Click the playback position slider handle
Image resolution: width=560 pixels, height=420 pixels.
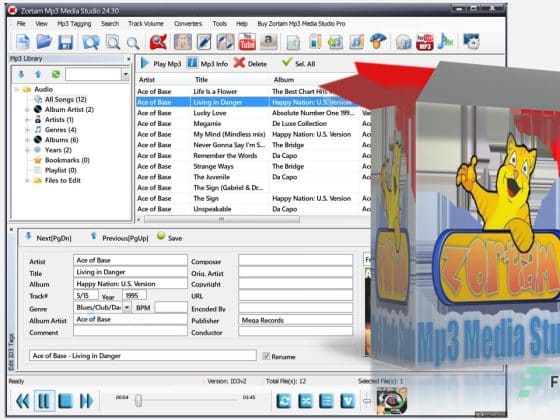tap(138, 400)
